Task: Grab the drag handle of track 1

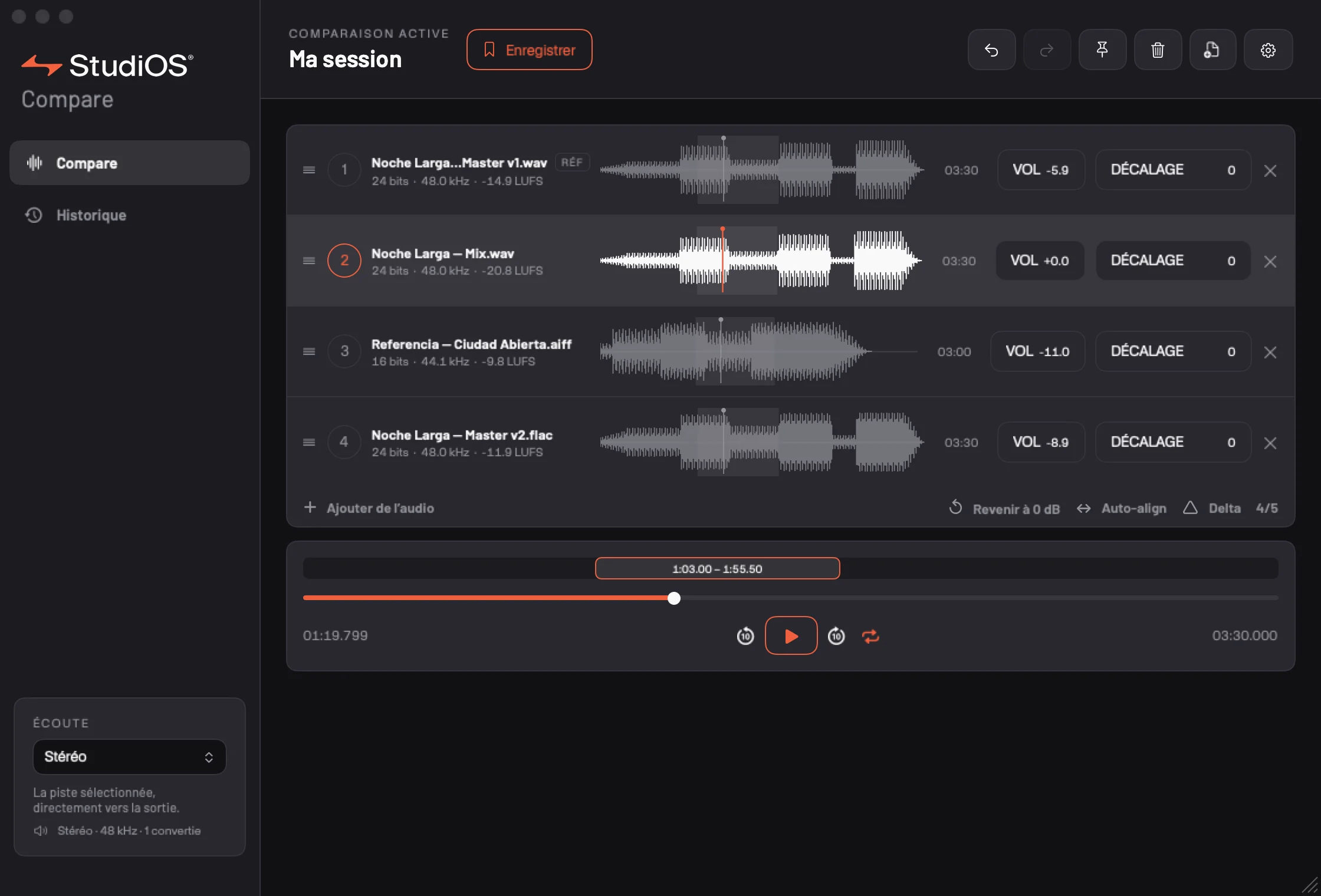Action: click(x=309, y=170)
